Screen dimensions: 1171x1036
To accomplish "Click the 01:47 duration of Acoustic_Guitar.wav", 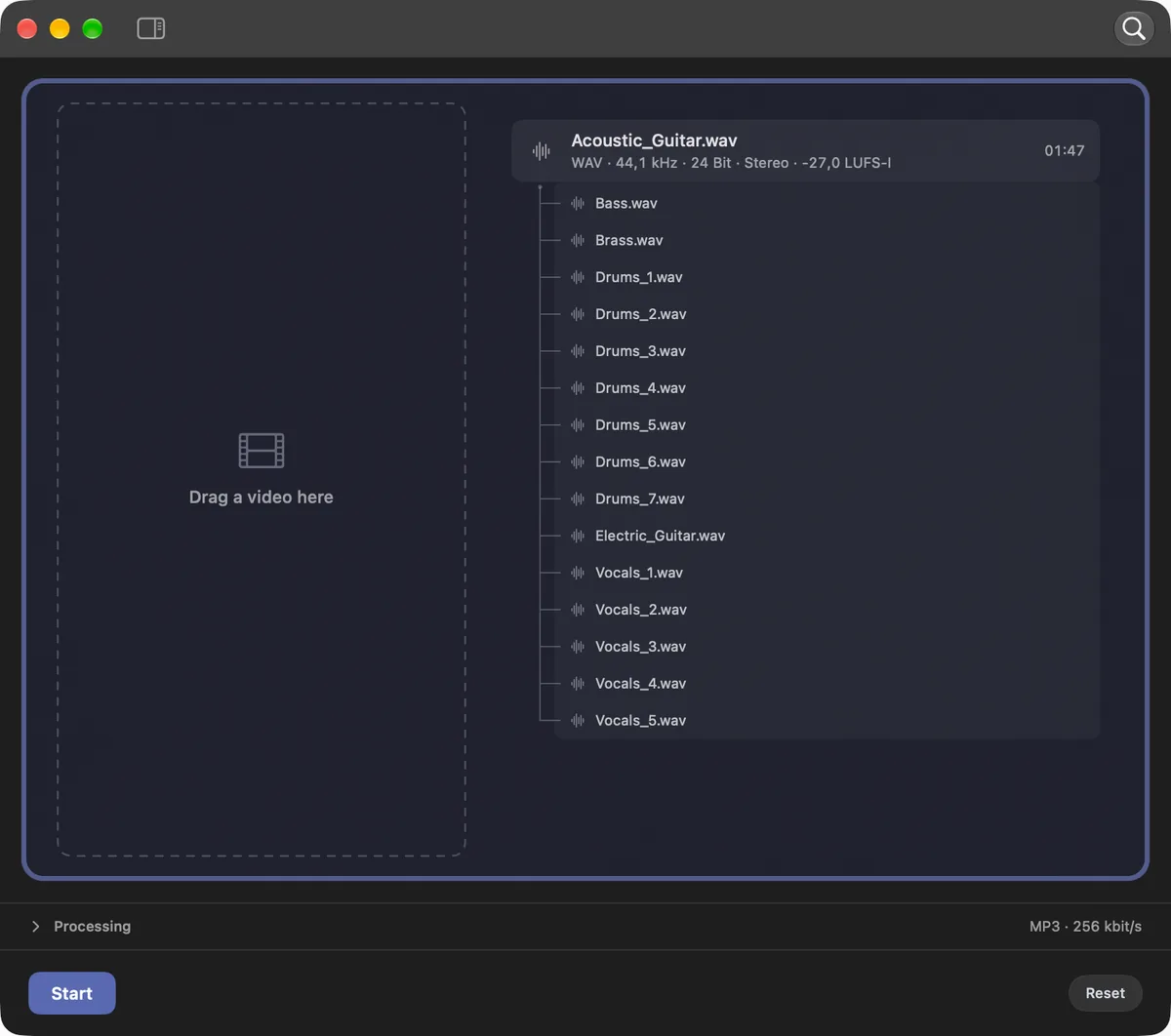I will pos(1065,151).
